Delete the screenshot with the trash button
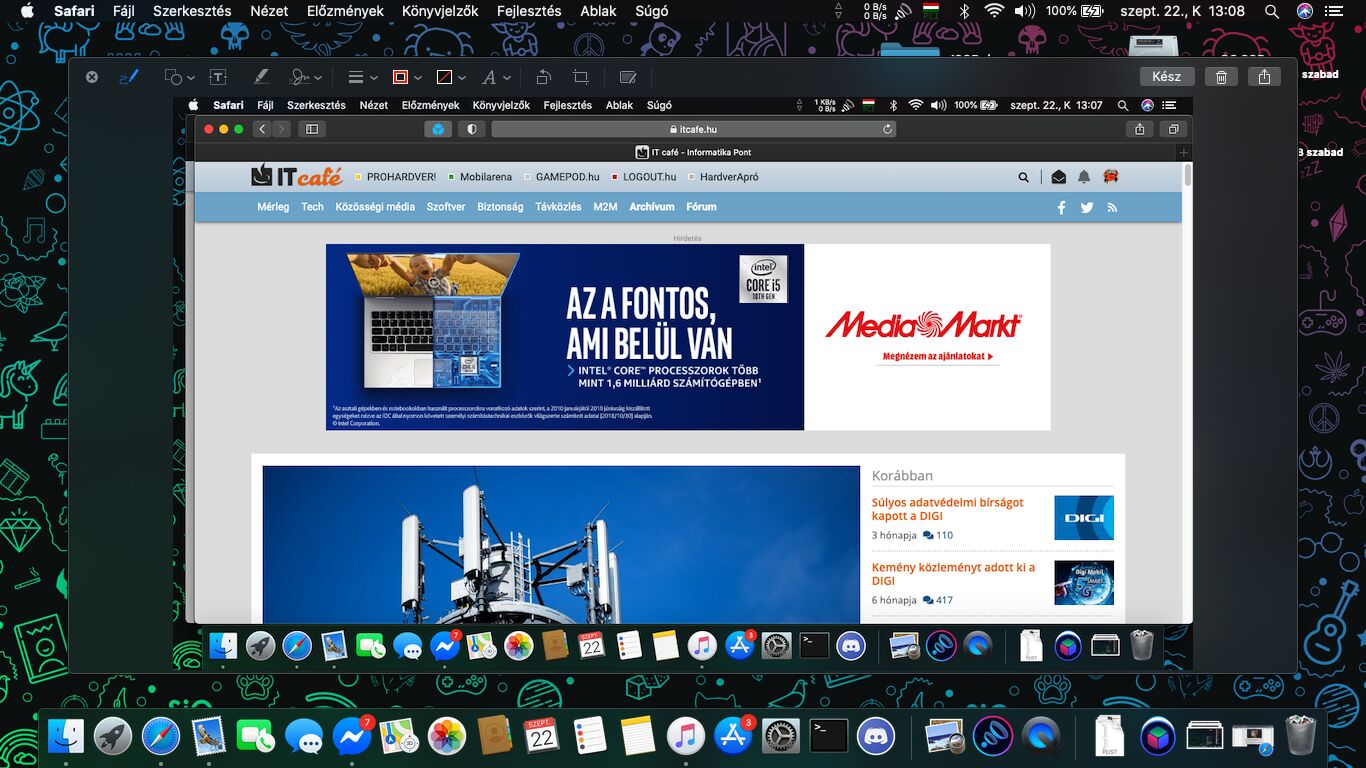This screenshot has width=1366, height=768. (1221, 77)
